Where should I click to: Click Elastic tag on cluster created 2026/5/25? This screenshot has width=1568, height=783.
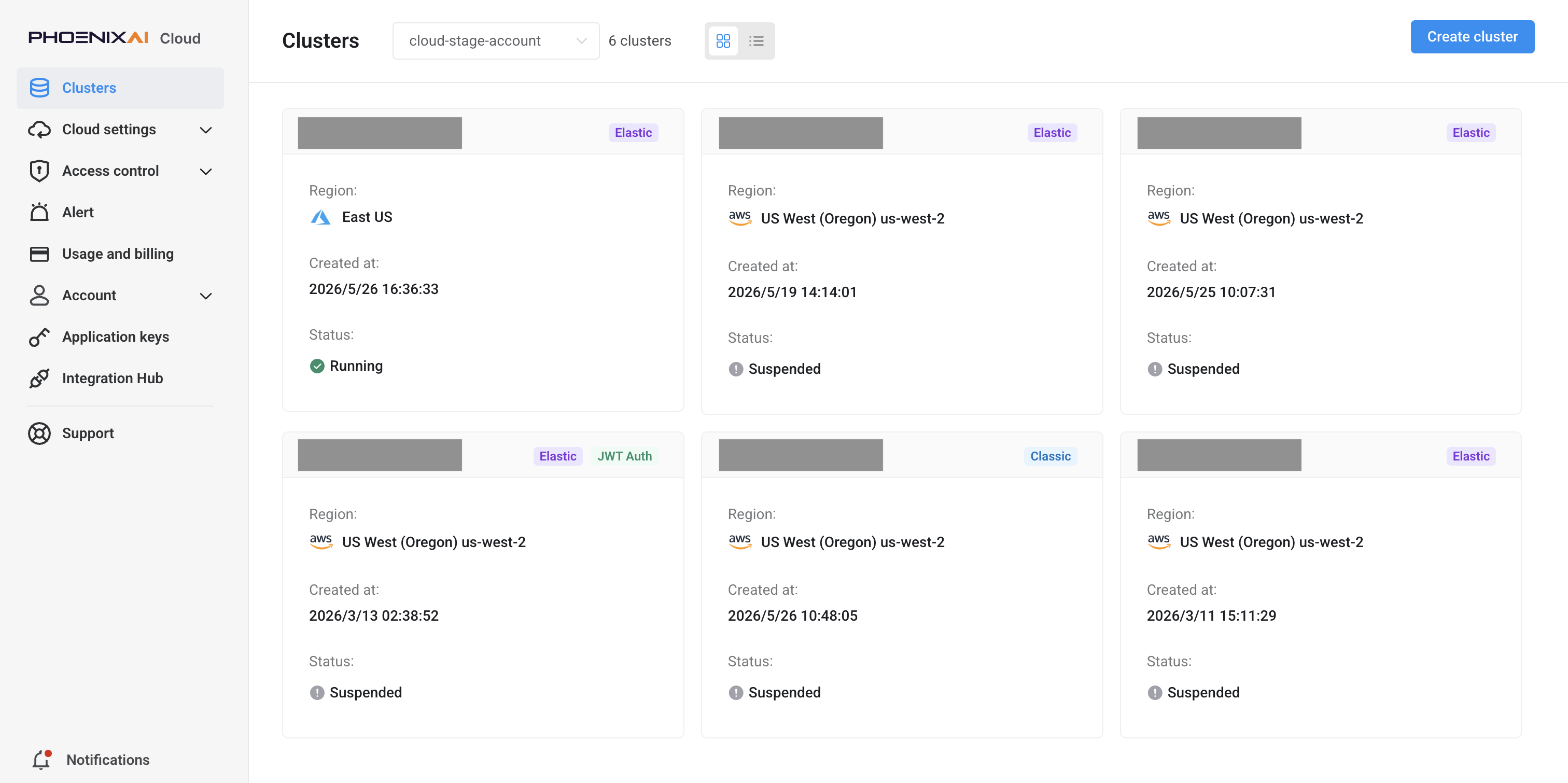(x=1471, y=132)
